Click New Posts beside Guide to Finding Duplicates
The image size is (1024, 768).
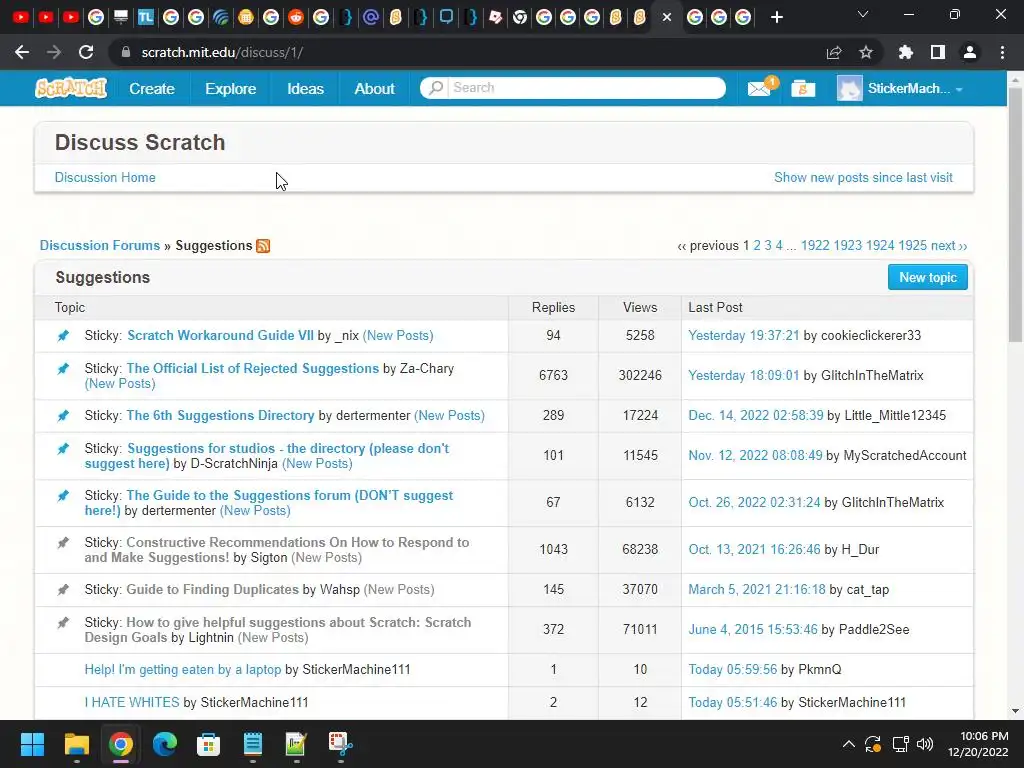[x=399, y=590]
